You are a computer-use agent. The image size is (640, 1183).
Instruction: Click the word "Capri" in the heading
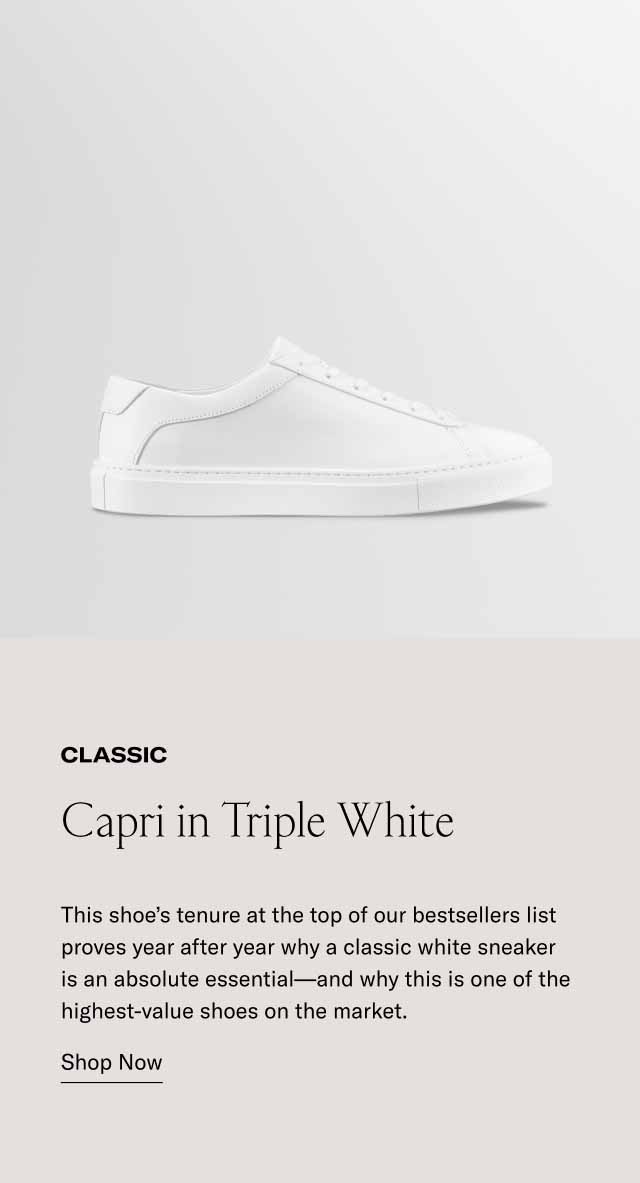tap(112, 823)
